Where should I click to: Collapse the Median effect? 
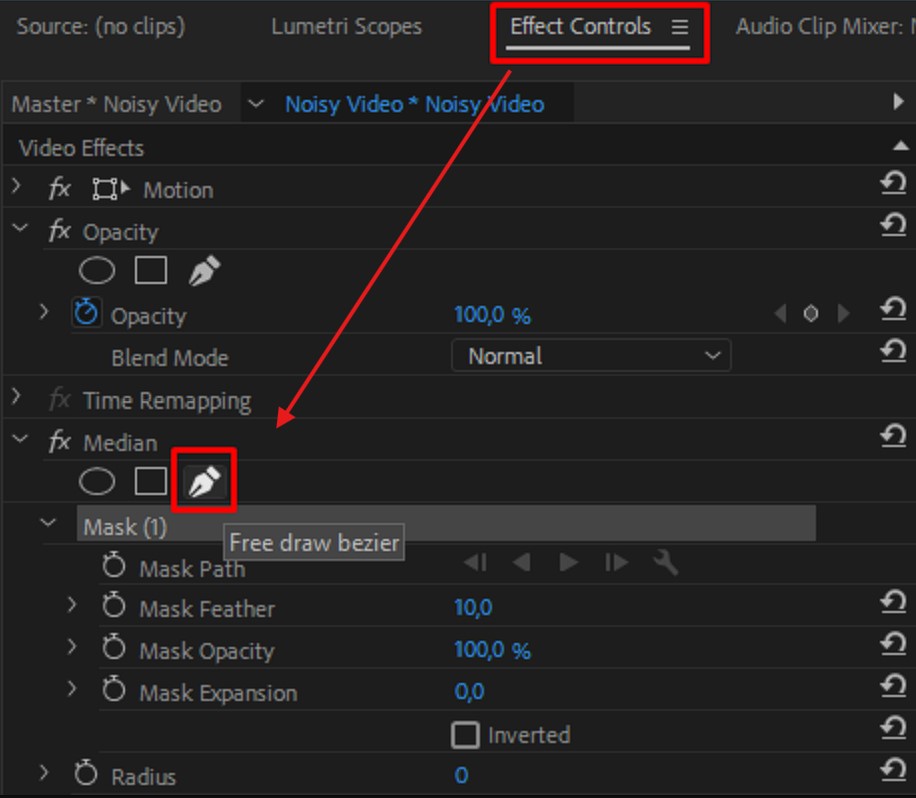(20, 439)
